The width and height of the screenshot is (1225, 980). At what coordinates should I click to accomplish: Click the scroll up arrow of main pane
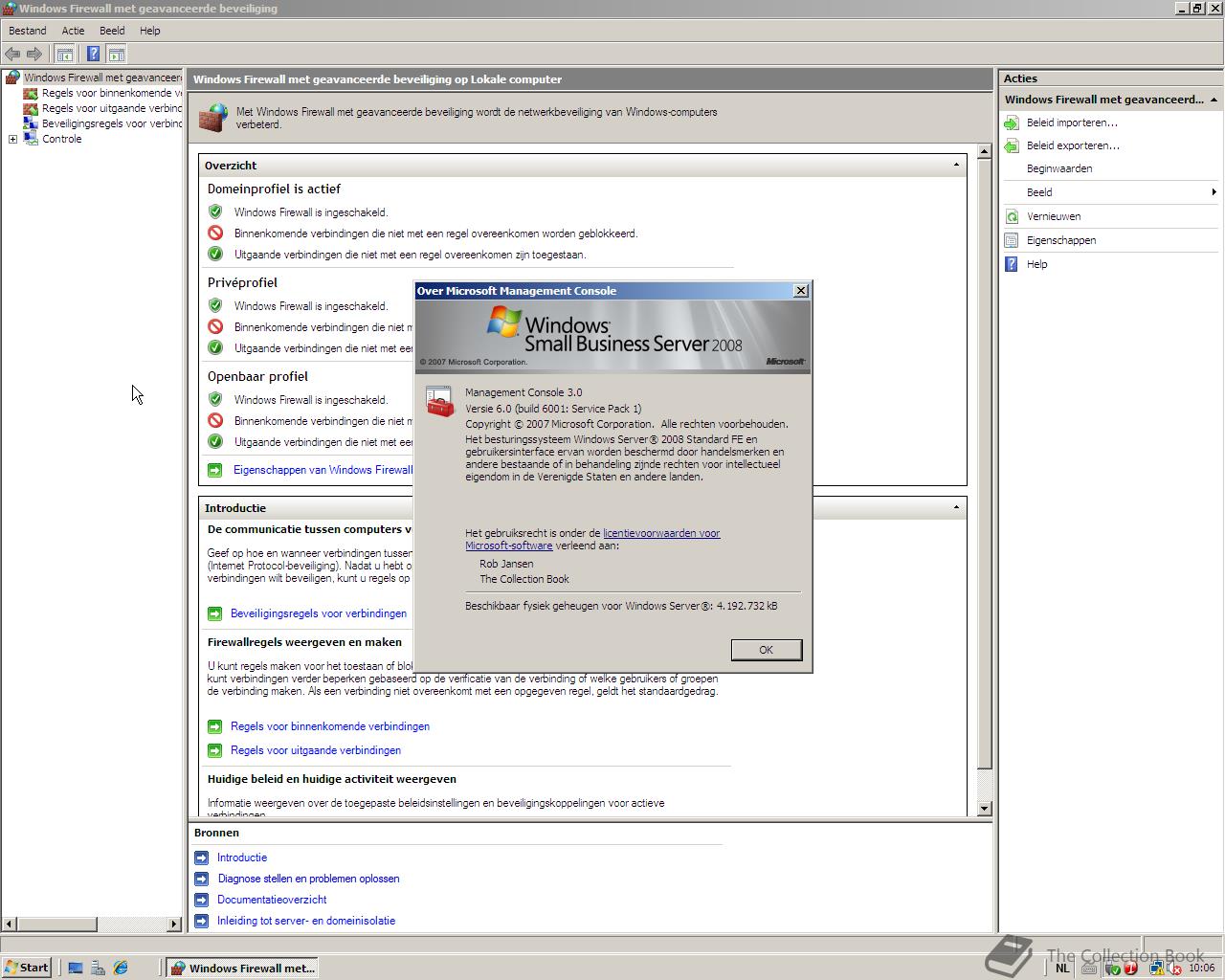[984, 152]
